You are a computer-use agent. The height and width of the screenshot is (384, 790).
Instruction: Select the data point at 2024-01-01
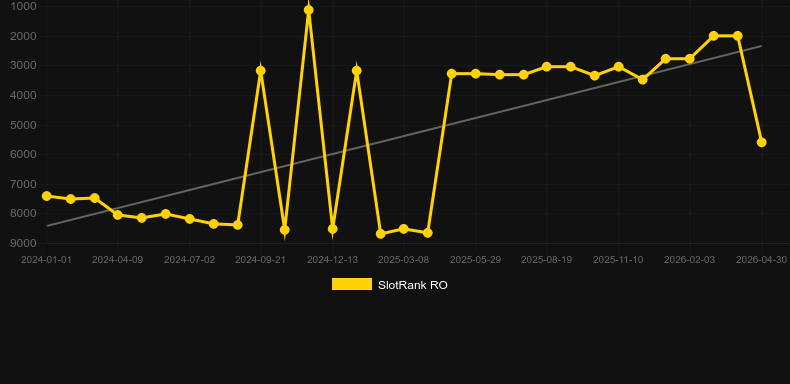(x=47, y=196)
